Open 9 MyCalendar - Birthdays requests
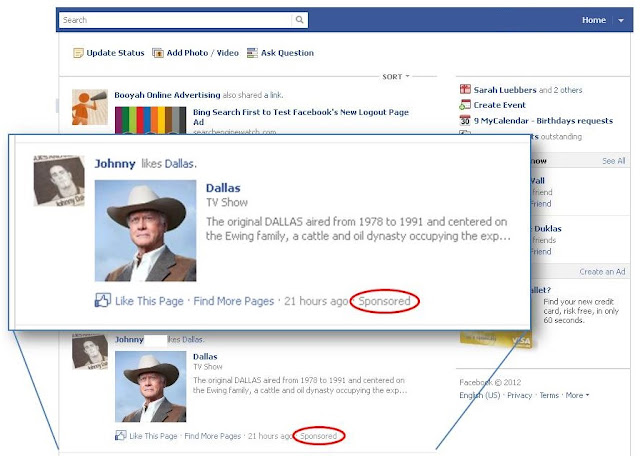640x456 pixels. pyautogui.click(x=543, y=121)
